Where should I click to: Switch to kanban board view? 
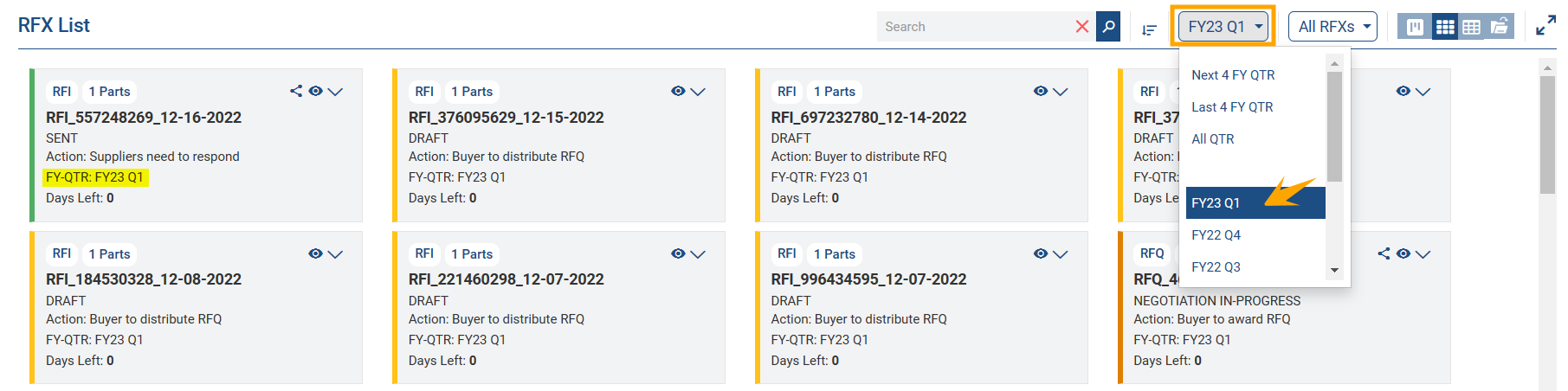point(1415,27)
